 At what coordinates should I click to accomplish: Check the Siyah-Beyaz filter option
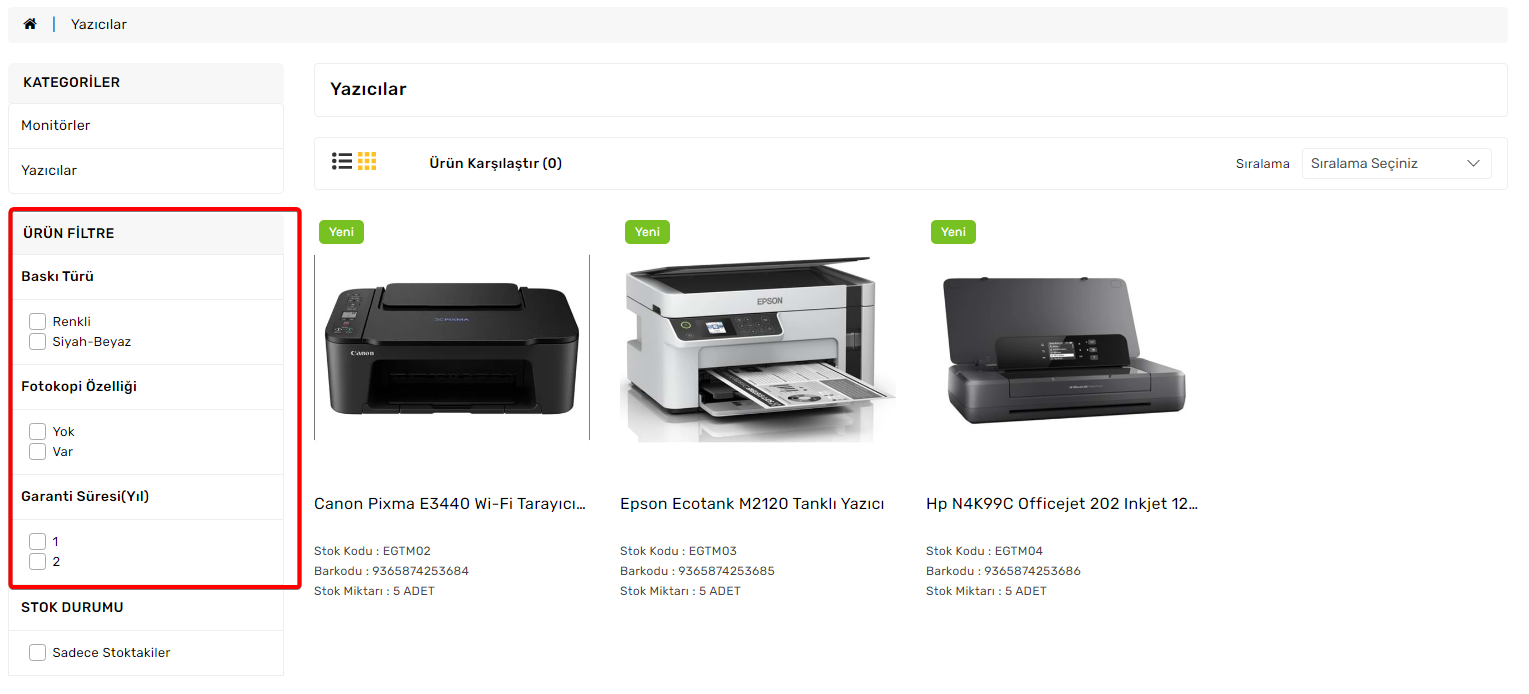tap(38, 341)
